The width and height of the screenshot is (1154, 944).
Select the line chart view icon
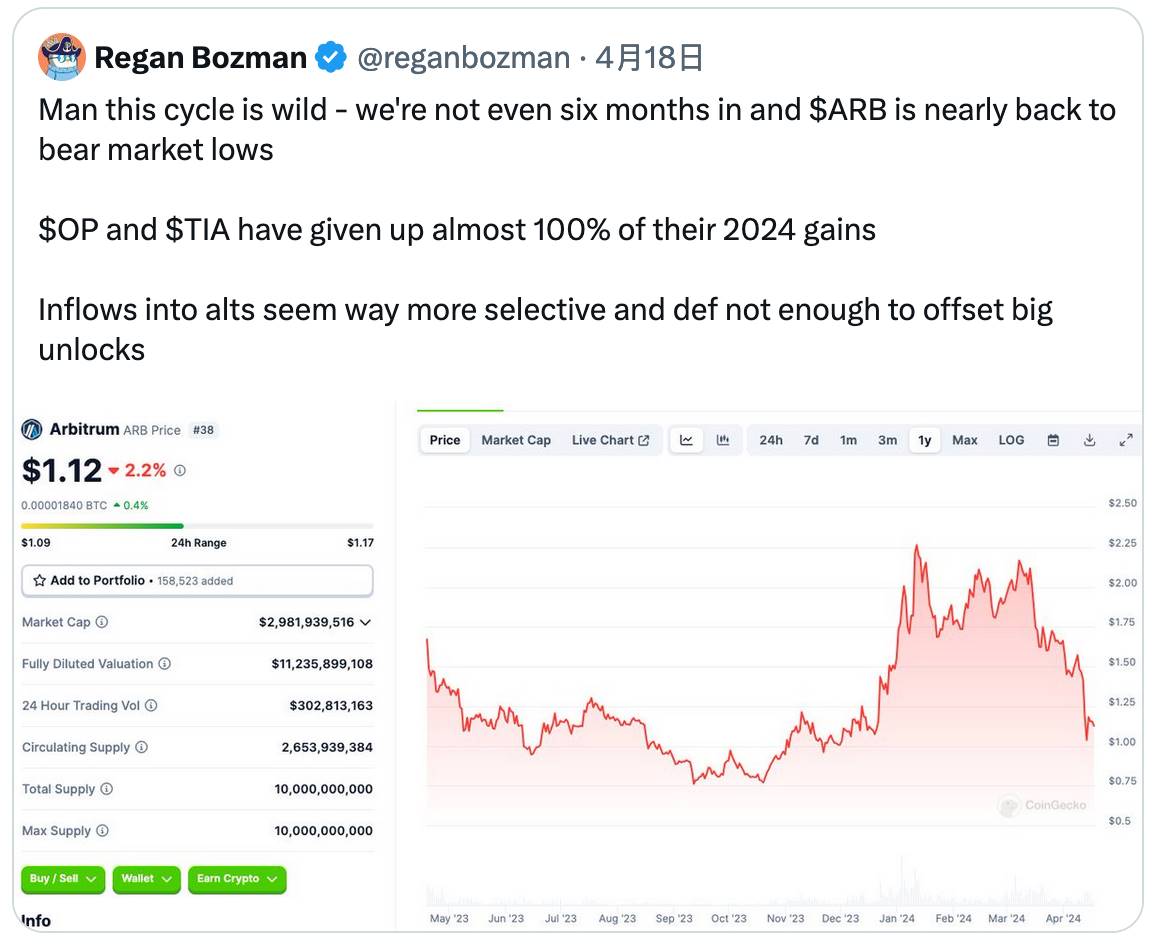point(686,440)
